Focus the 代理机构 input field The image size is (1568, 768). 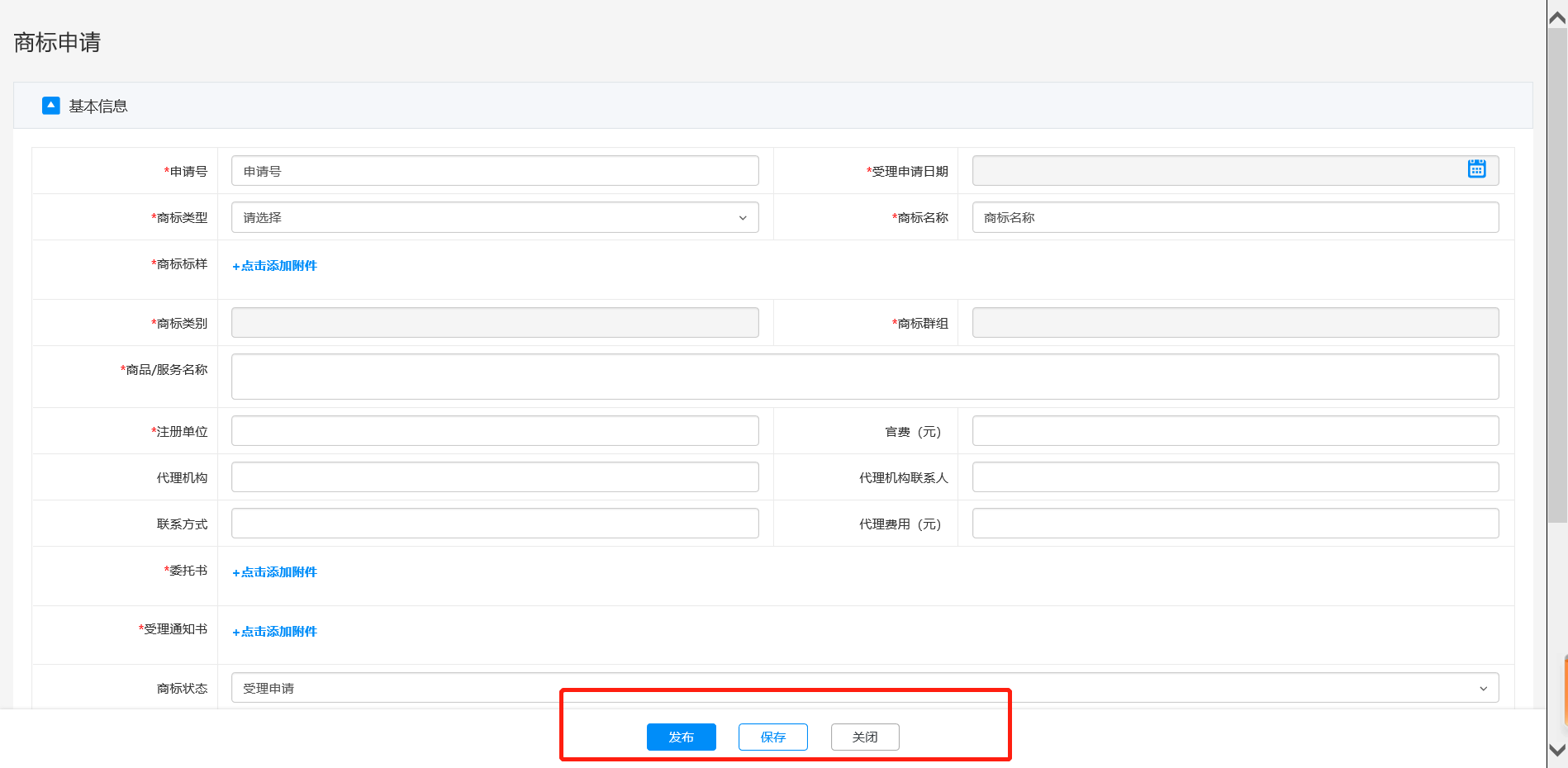[494, 477]
